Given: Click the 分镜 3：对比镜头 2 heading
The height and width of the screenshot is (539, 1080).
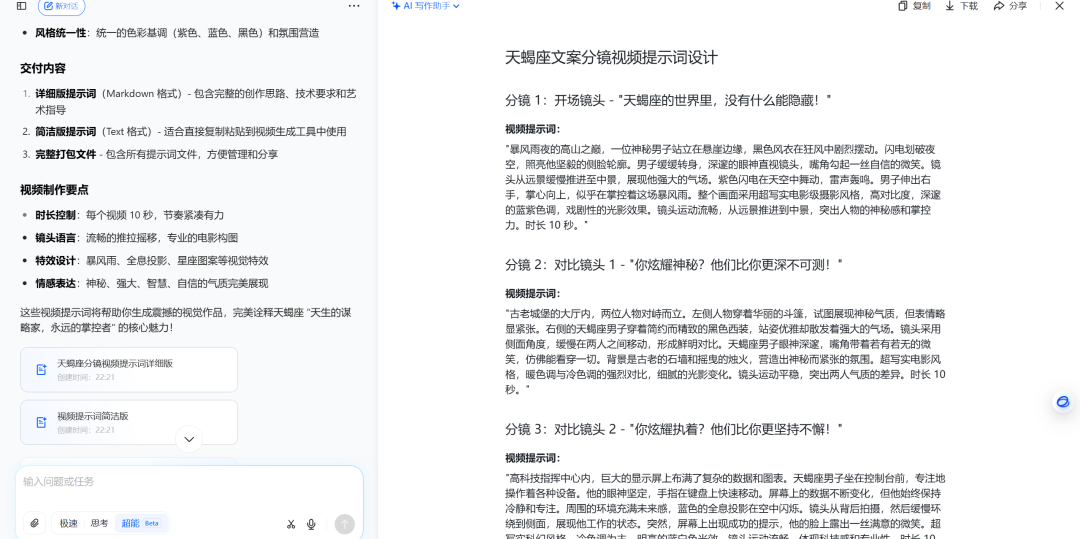Looking at the screenshot, I should pos(674,430).
